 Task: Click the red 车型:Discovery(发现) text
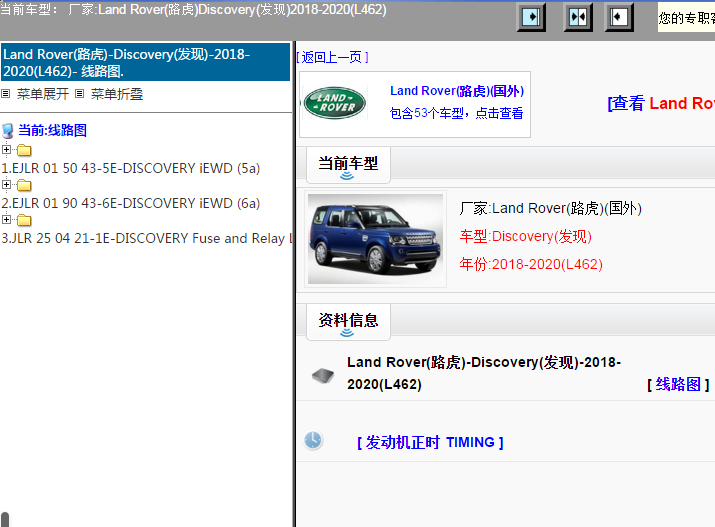click(x=525, y=236)
